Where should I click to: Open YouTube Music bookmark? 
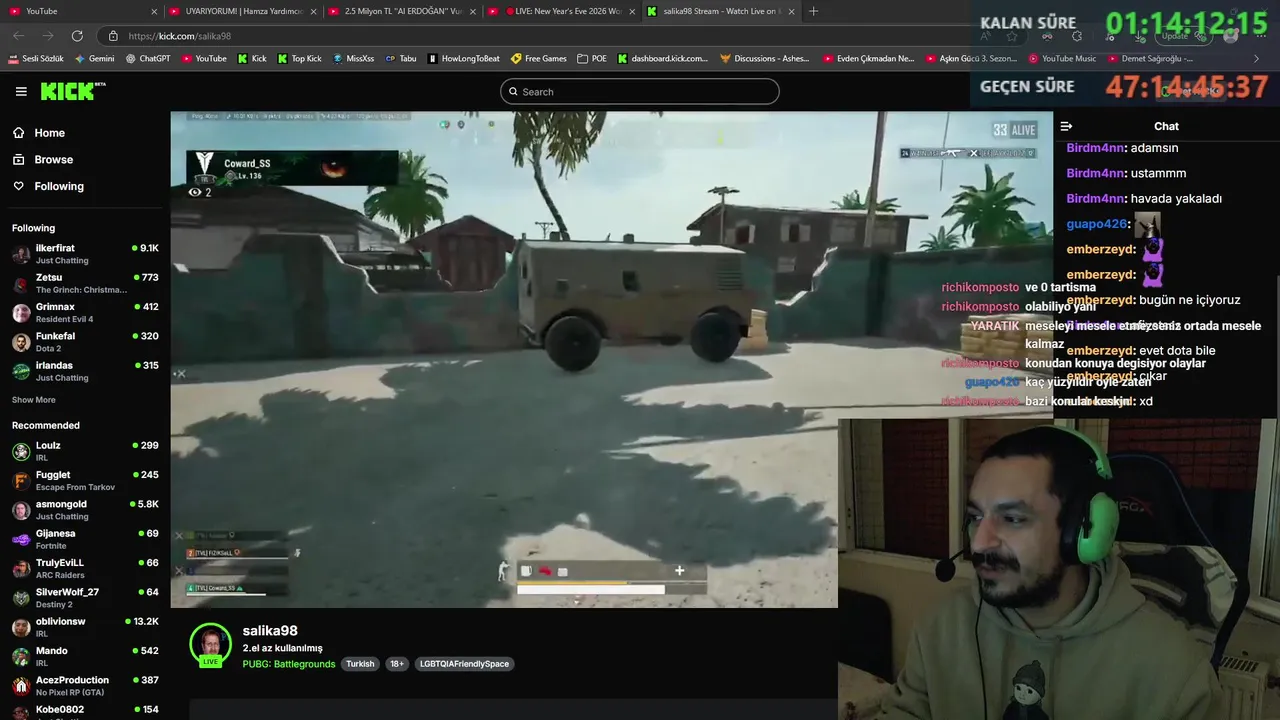click(x=1062, y=59)
